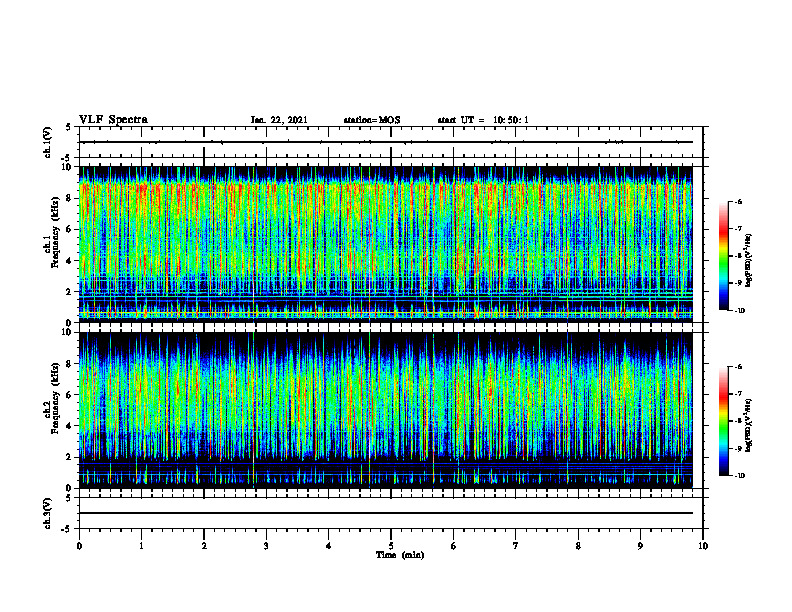Click the "Time (min)" axis label

[400, 555]
